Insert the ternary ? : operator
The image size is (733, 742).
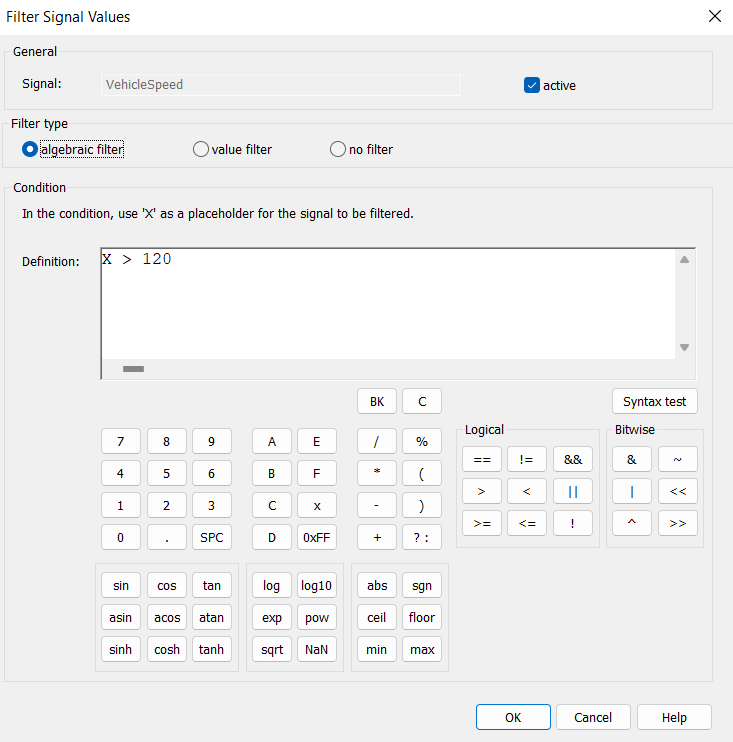click(422, 537)
